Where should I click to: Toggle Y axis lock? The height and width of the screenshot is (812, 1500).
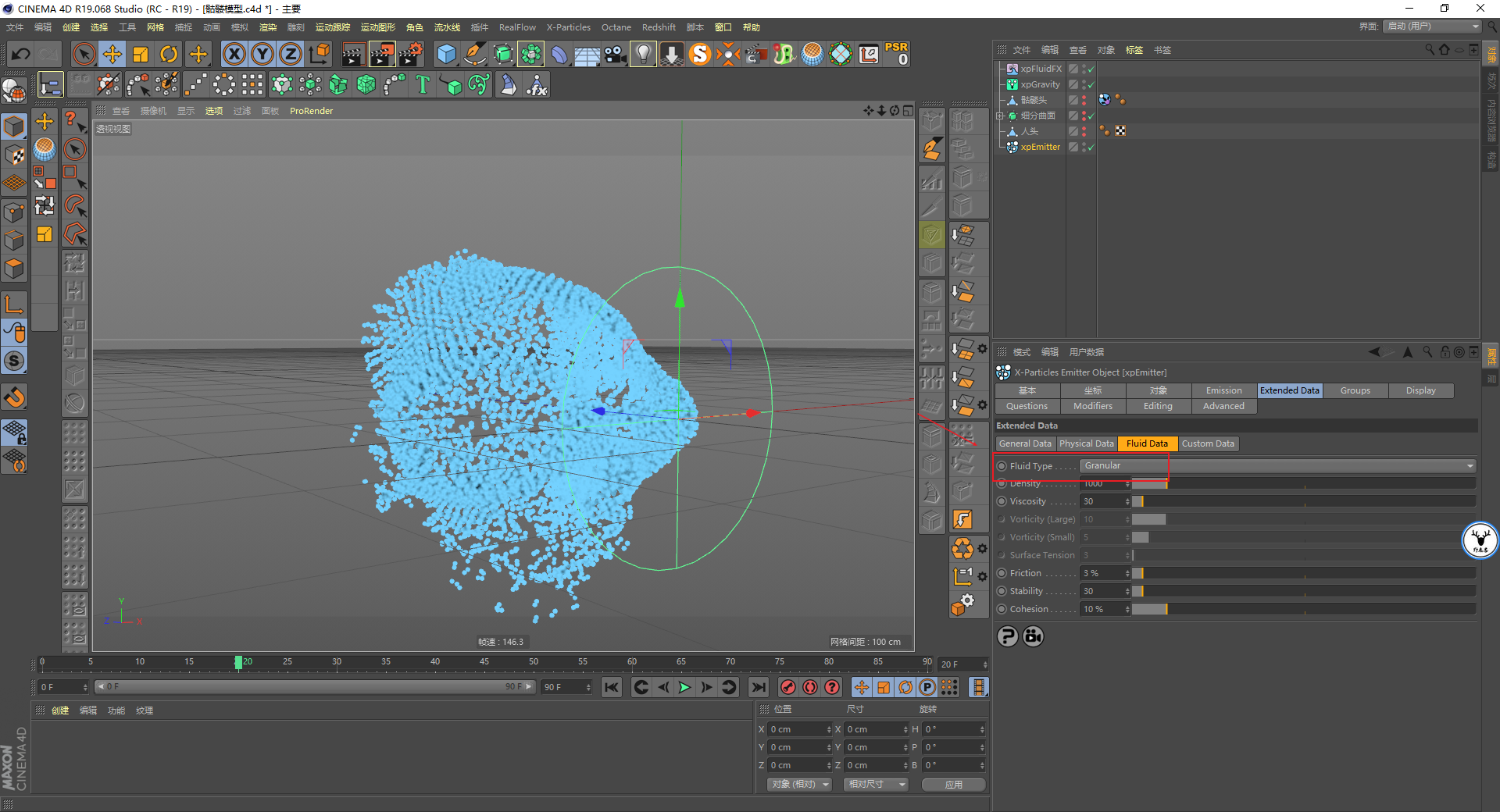262,55
